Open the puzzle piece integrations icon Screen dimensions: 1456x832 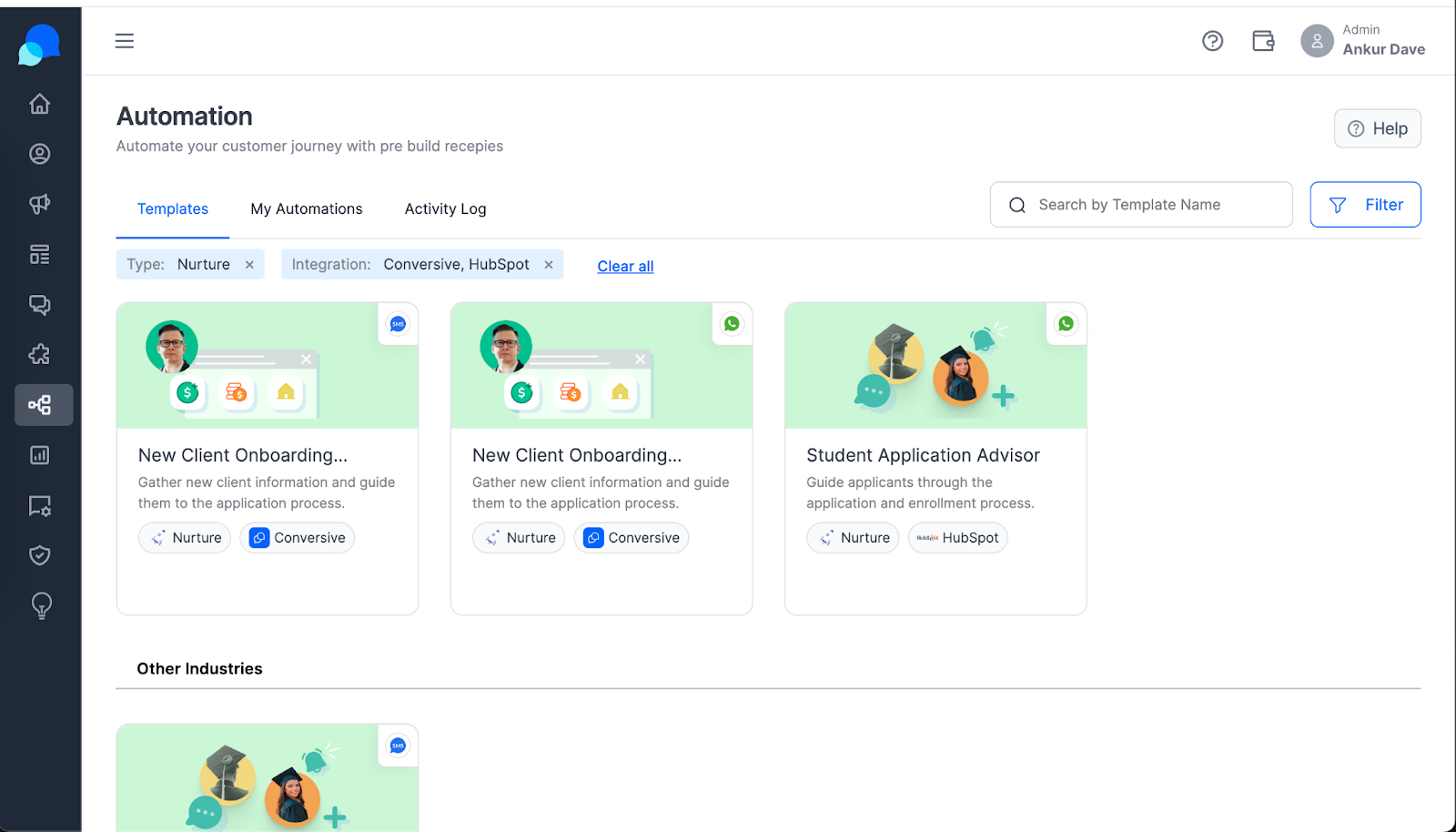[x=39, y=355]
